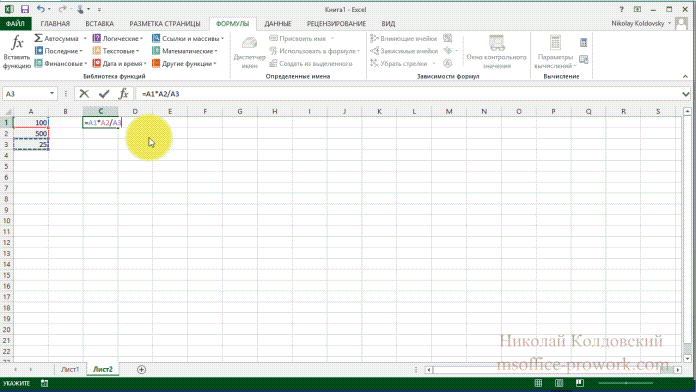This screenshot has width=696, height=392.
Task: Switch to Page Layout view in the status bar
Action: [559, 383]
